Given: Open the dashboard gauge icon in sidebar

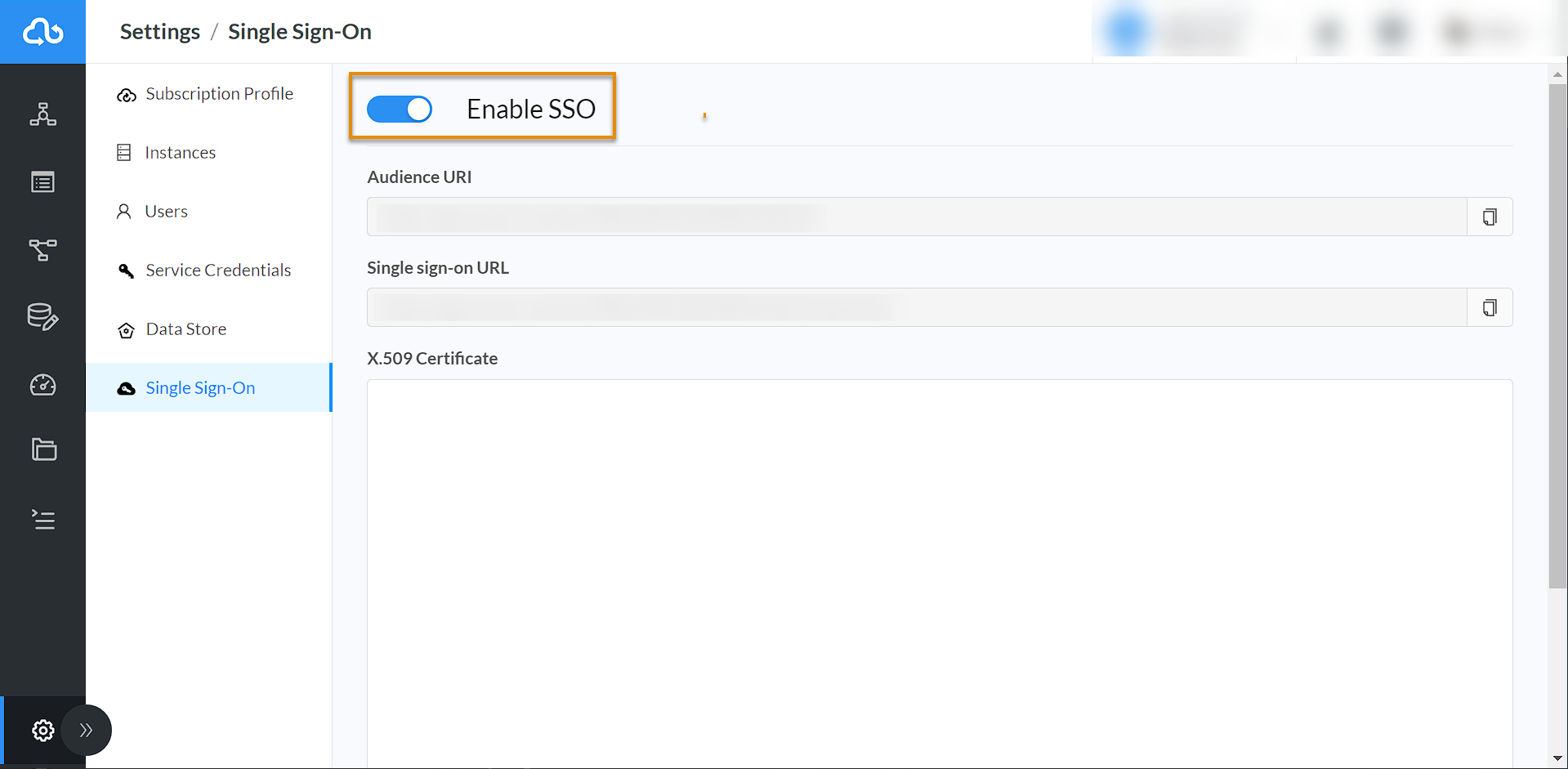Looking at the screenshot, I should [x=42, y=385].
